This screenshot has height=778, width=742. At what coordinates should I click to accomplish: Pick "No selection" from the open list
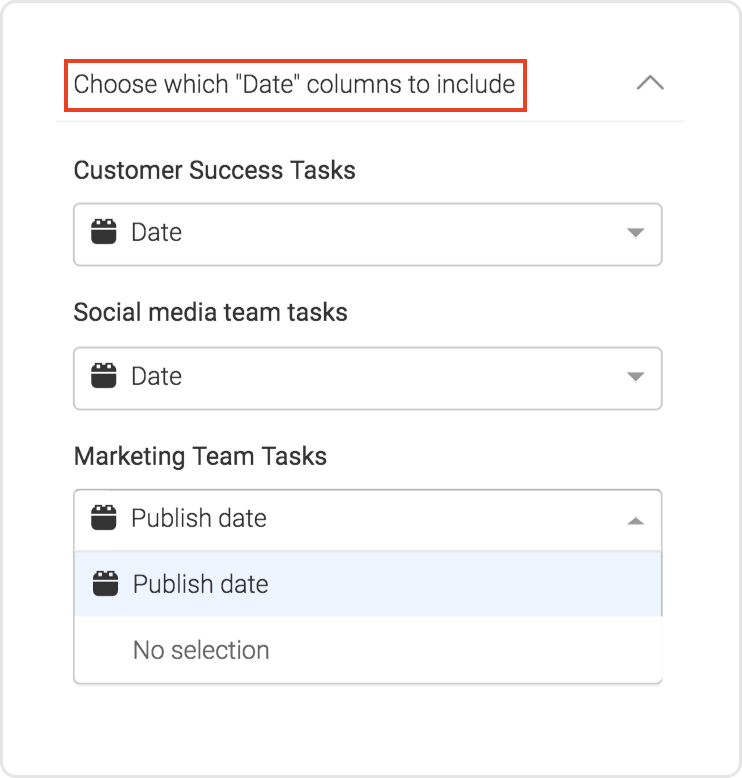201,650
